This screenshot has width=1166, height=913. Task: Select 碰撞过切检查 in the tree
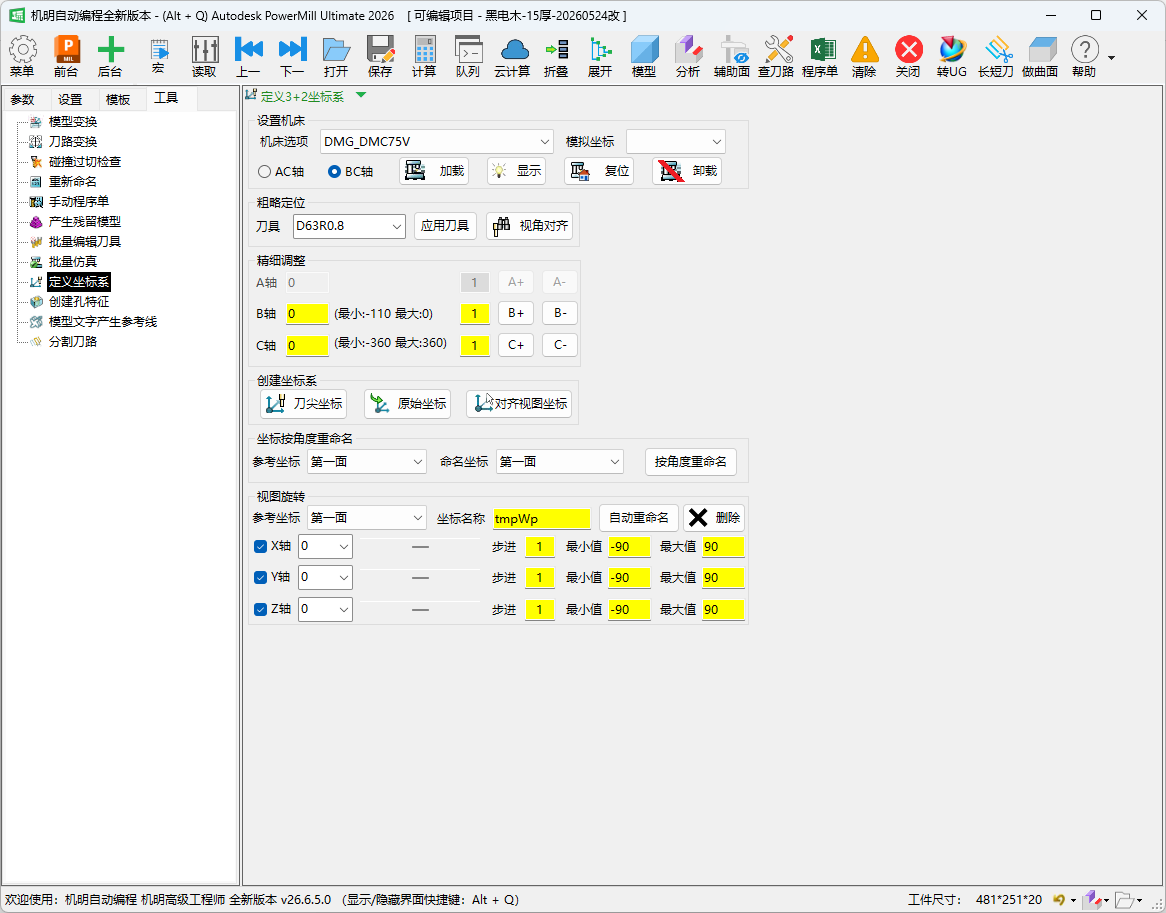pyautogui.click(x=85, y=162)
